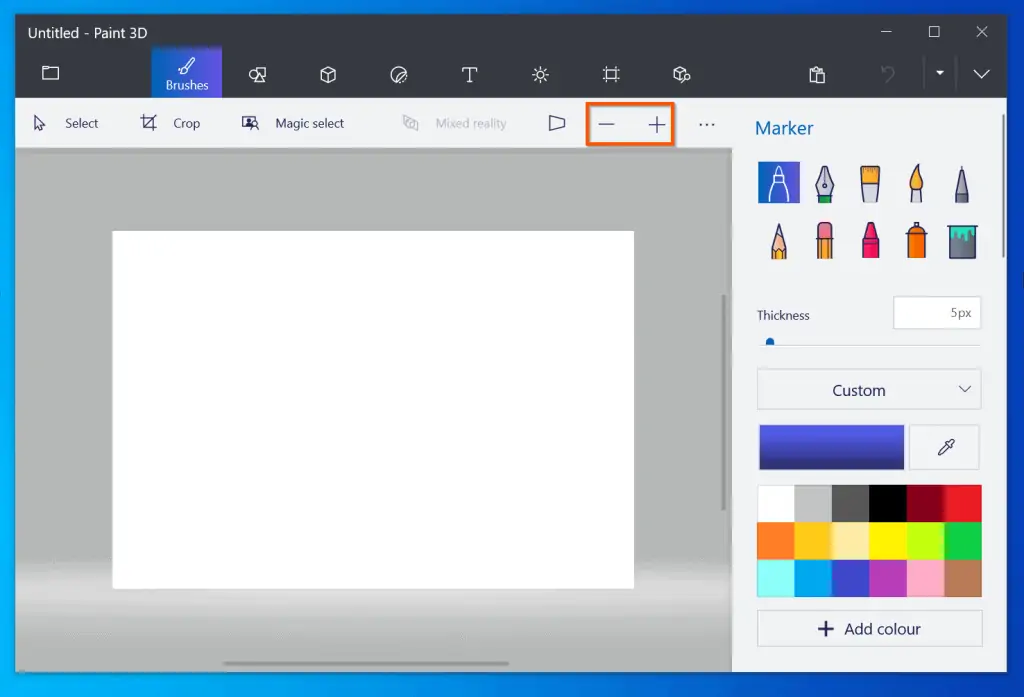This screenshot has height=697, width=1024.
Task: Click Add colour
Action: click(x=869, y=628)
